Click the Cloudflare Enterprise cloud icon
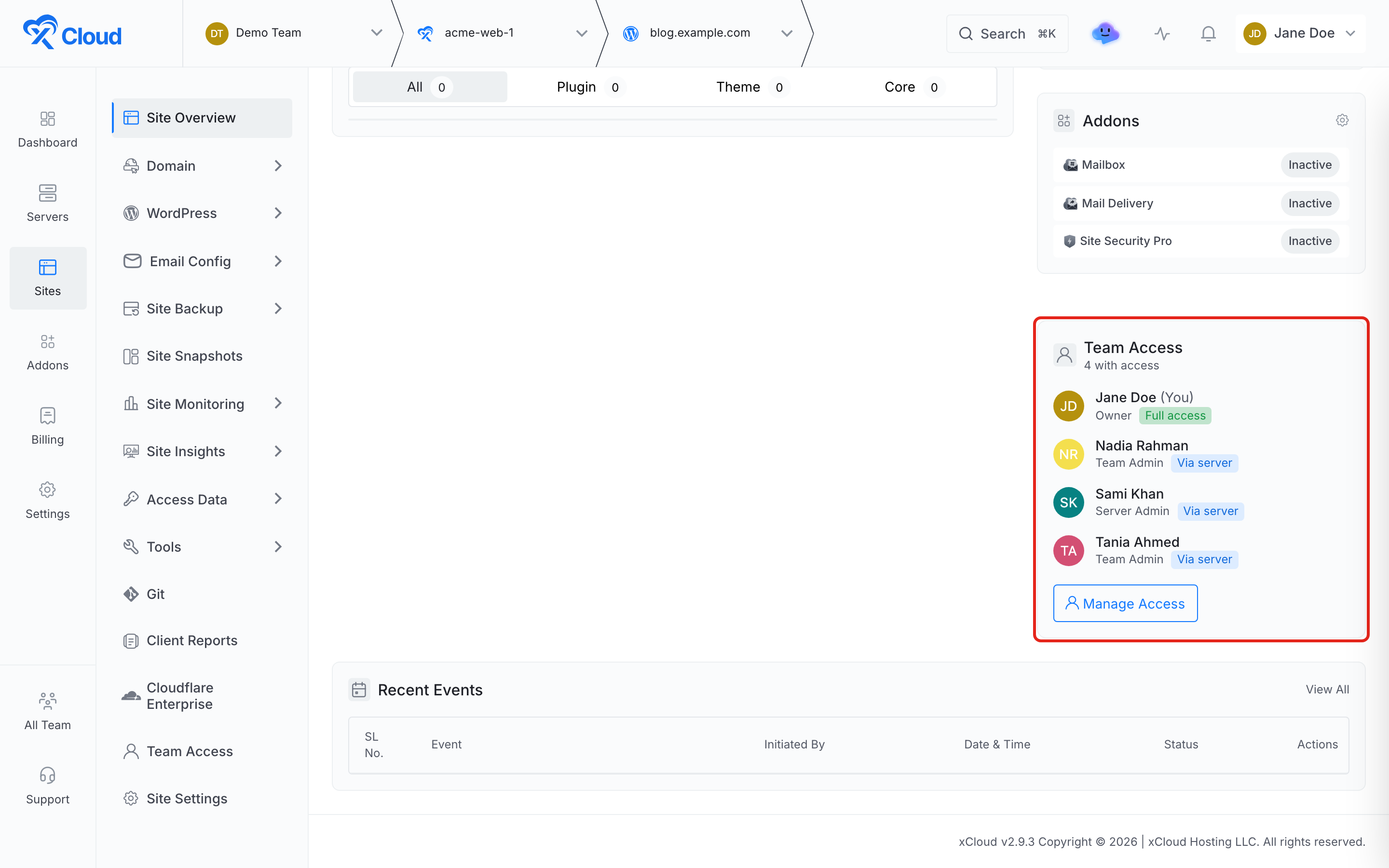Image resolution: width=1389 pixels, height=868 pixels. [131, 696]
